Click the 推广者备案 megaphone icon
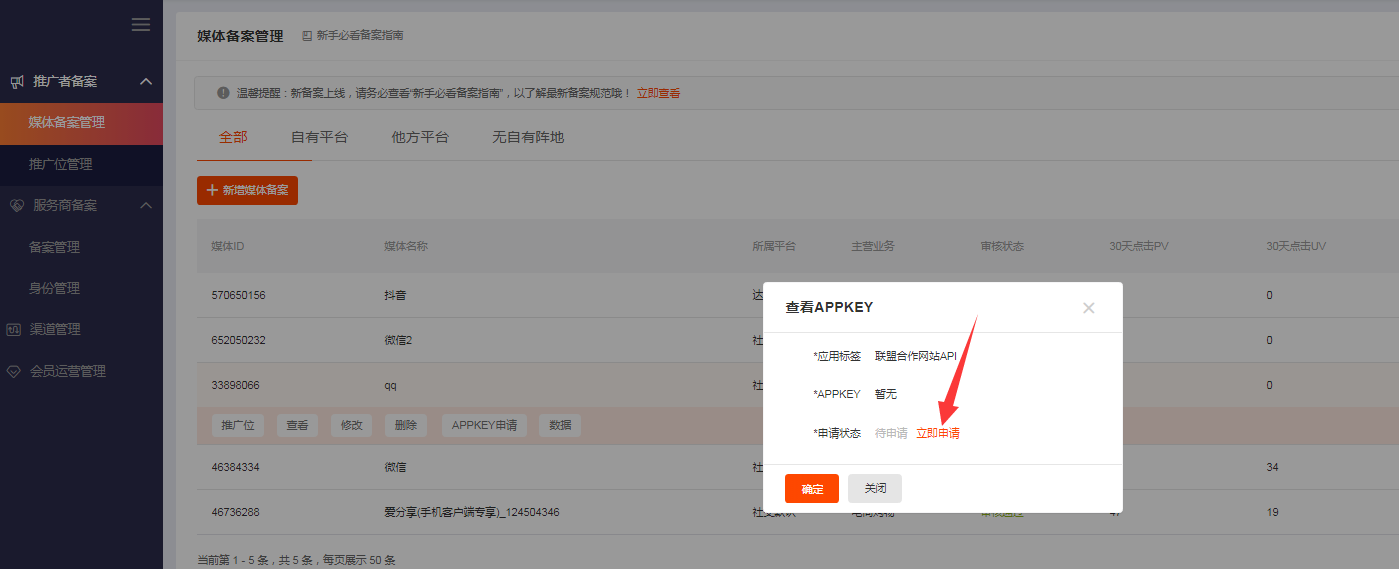1399x569 pixels. (x=16, y=81)
